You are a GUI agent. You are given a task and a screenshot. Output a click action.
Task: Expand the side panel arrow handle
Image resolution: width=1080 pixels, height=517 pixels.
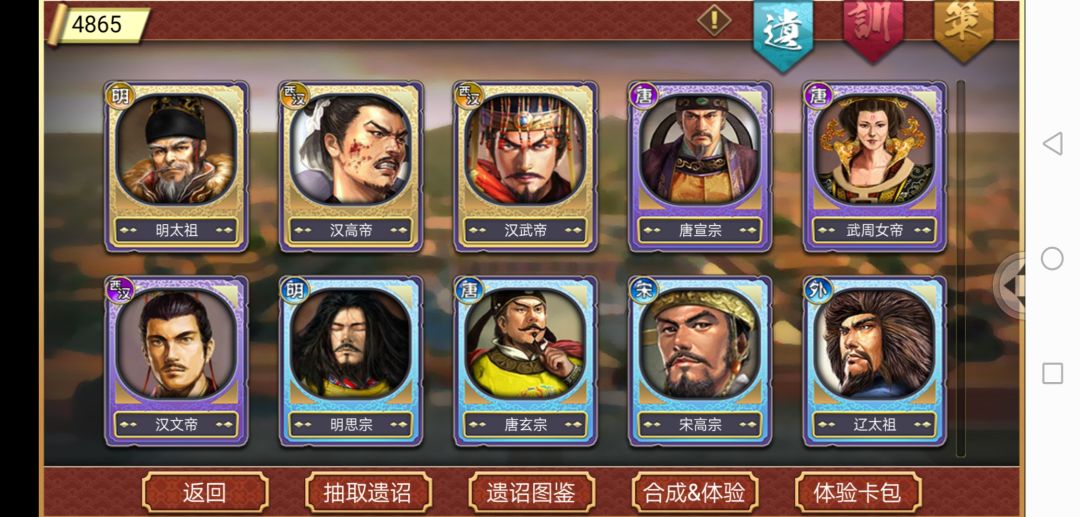1010,285
